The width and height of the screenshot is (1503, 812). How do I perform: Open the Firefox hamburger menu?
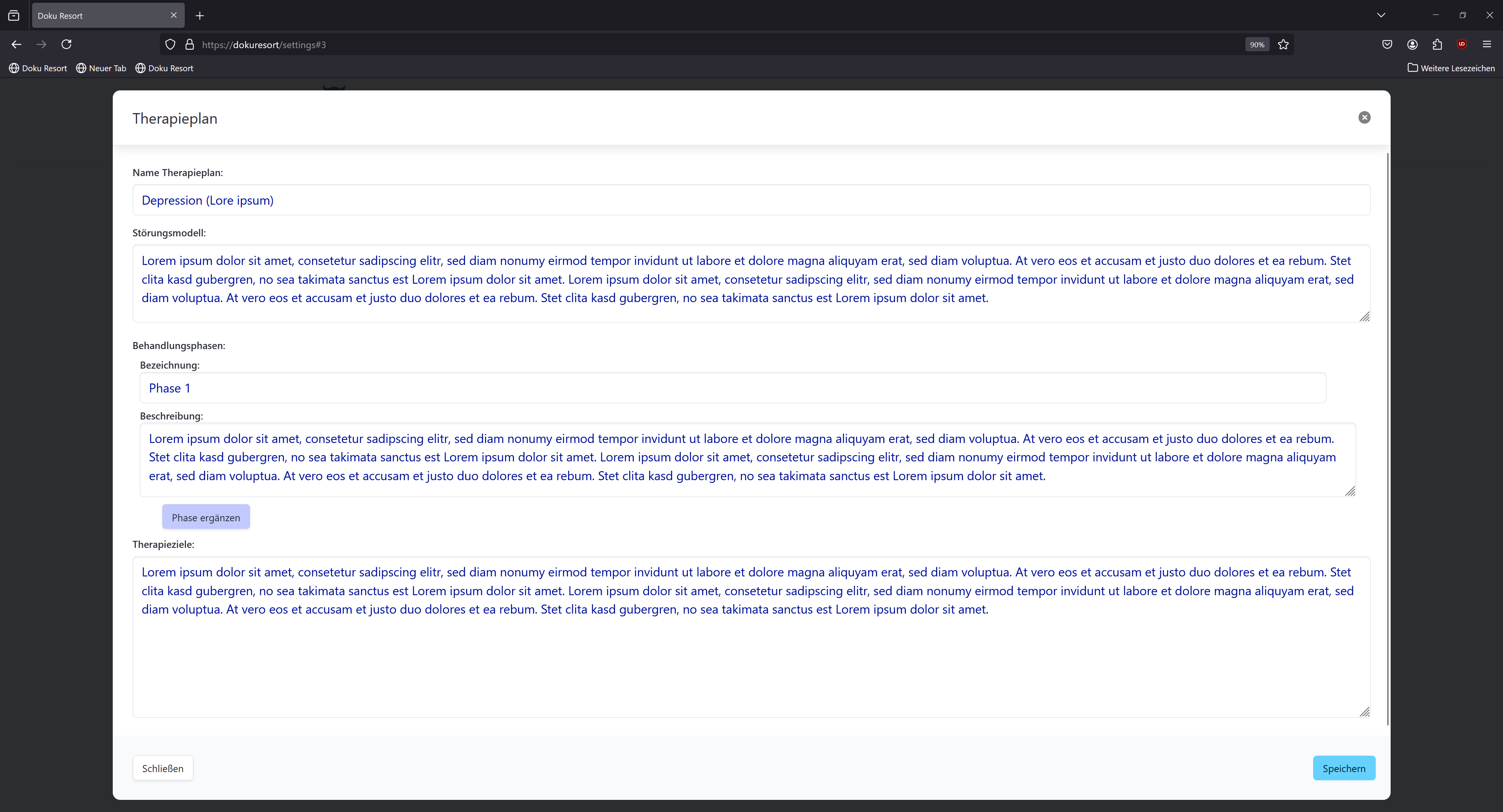click(1487, 44)
